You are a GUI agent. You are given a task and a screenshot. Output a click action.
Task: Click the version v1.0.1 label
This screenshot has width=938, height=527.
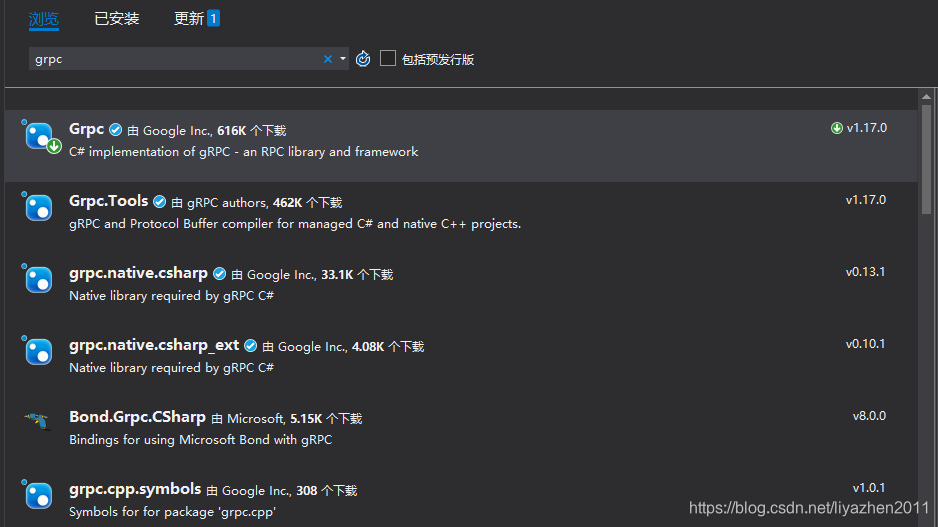pyautogui.click(x=869, y=488)
